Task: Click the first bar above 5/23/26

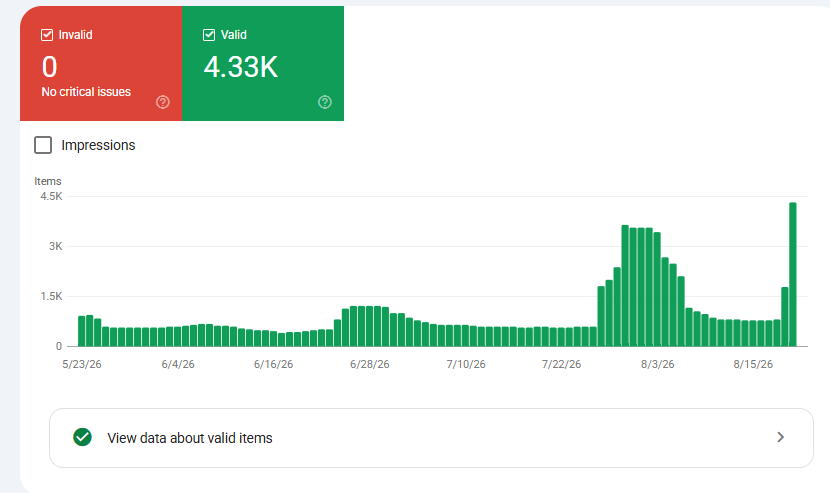Action: click(x=82, y=331)
